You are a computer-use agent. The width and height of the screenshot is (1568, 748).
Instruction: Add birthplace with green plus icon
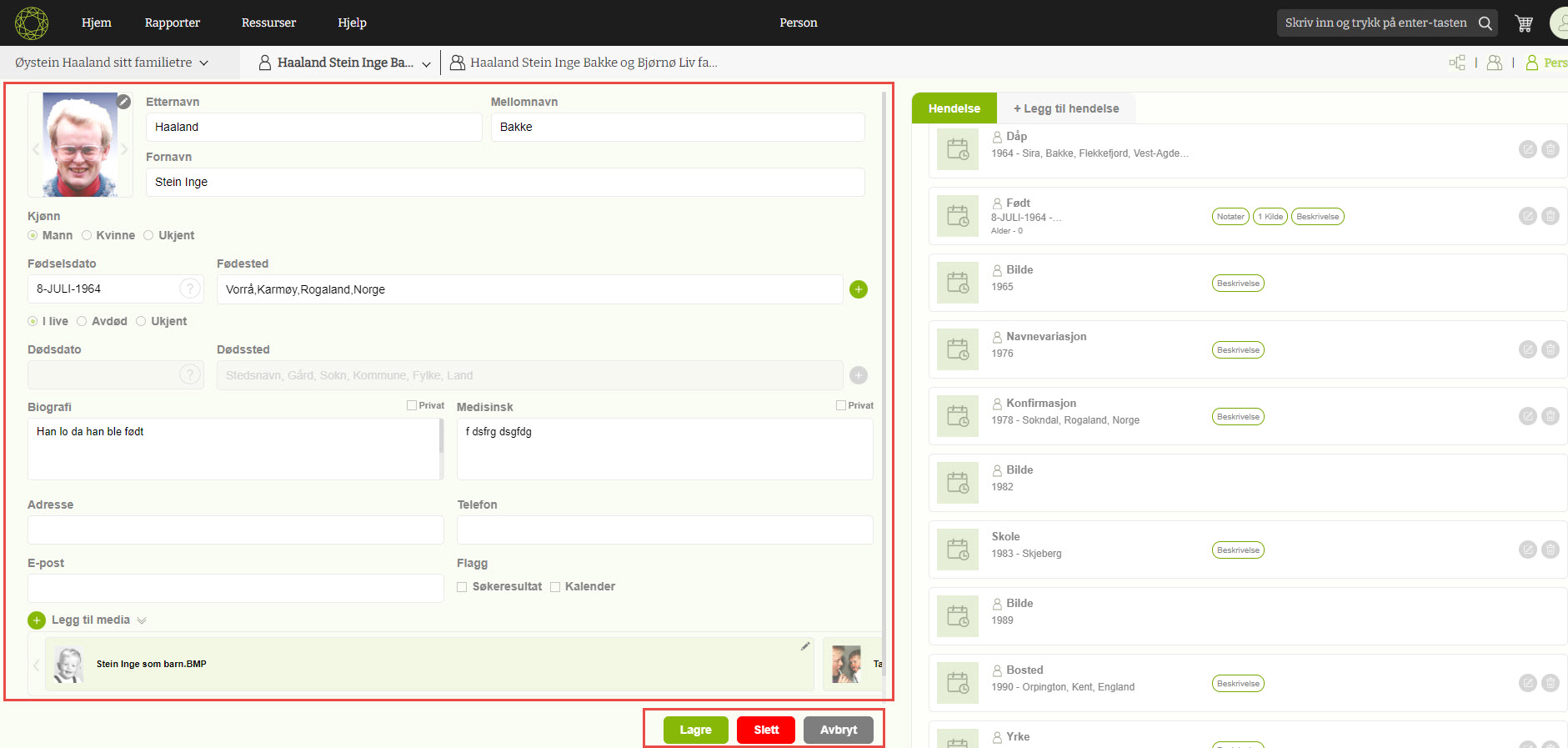click(x=858, y=289)
